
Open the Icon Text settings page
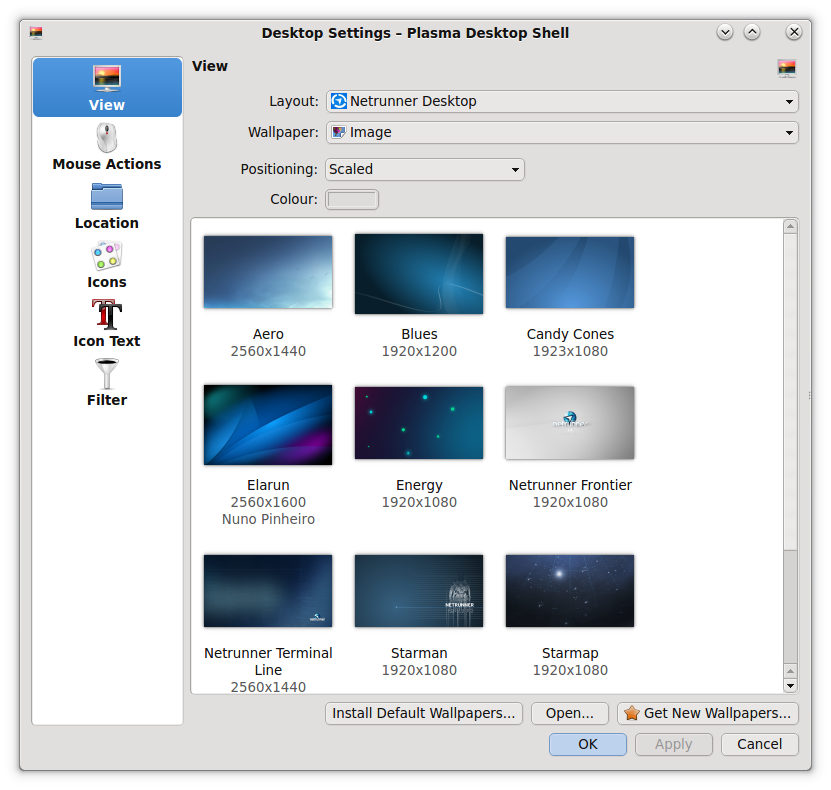(107, 324)
